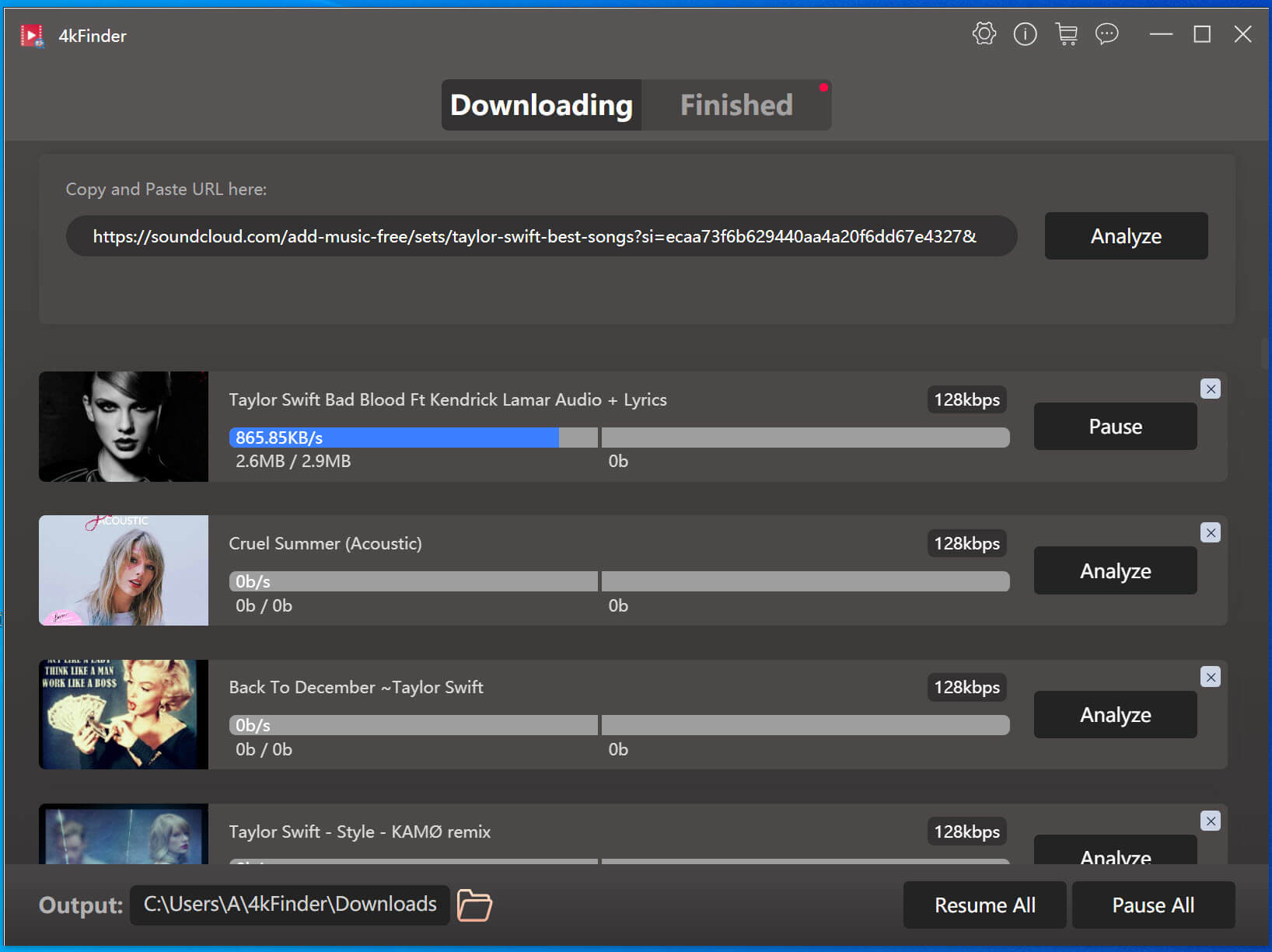
Task: Click the SoundCloud URL input field
Action: [541, 236]
